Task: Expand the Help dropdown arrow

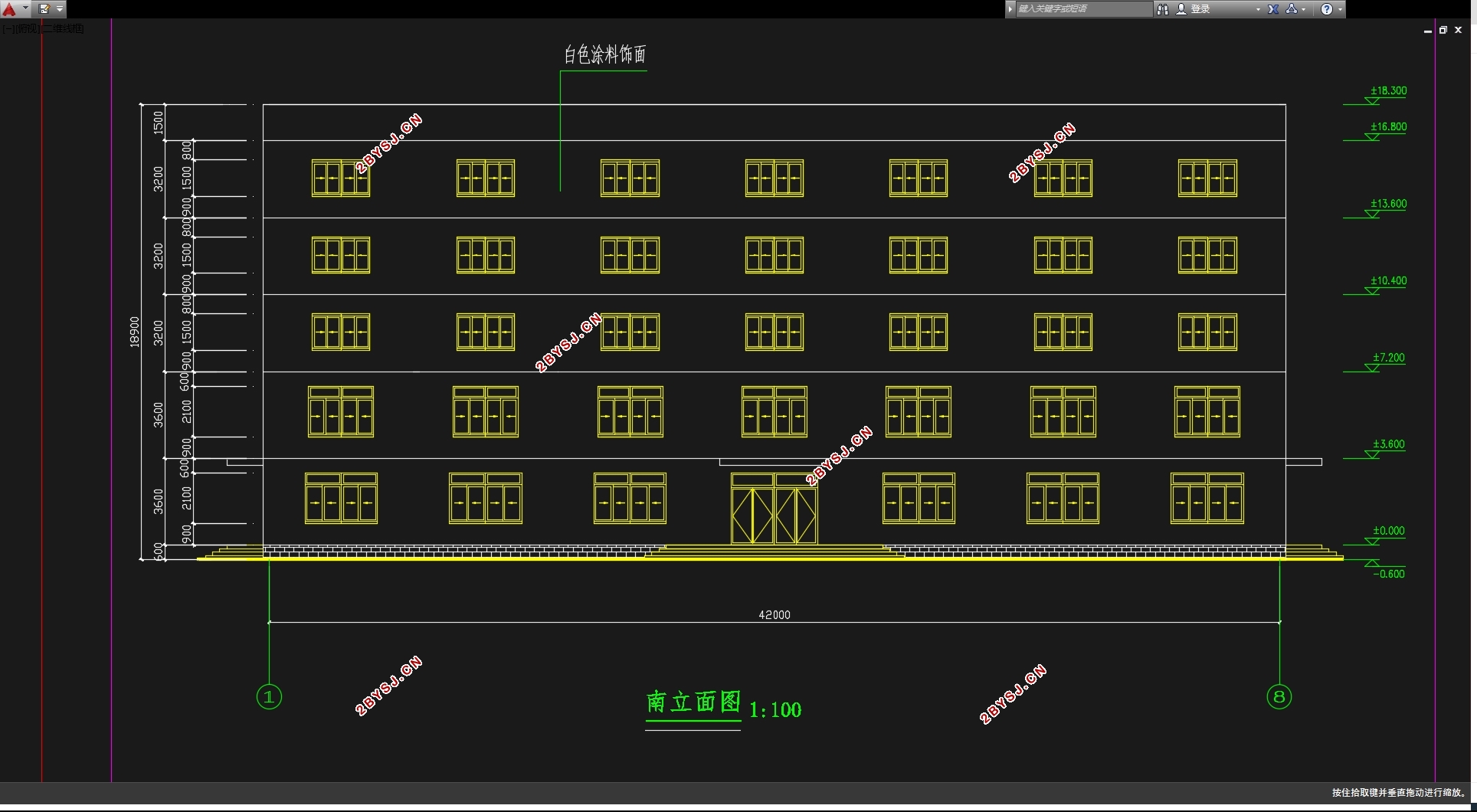Action: point(1340,9)
